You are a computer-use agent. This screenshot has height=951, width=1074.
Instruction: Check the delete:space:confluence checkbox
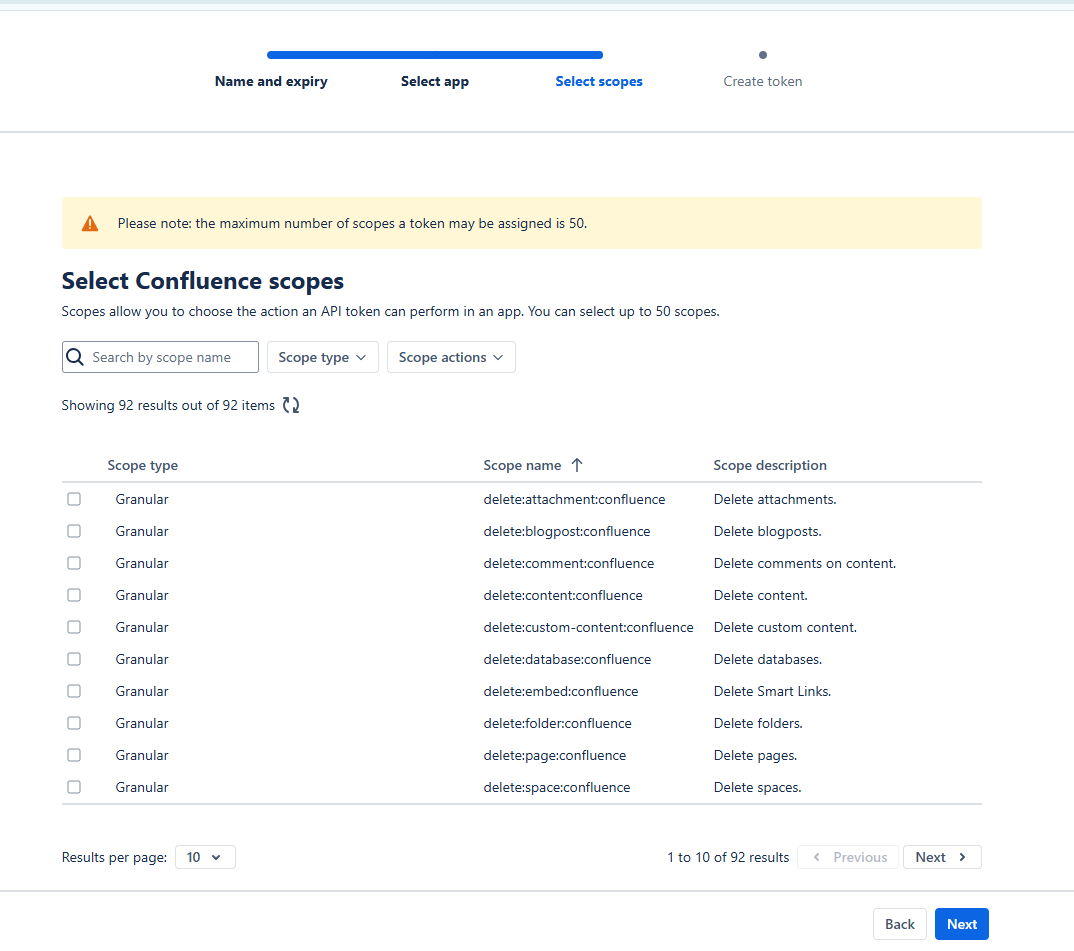tap(74, 787)
